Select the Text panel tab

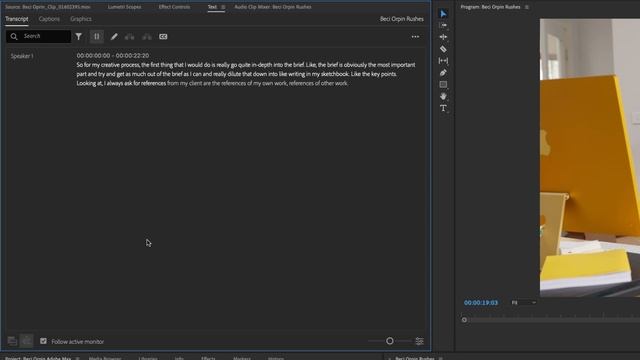click(x=212, y=7)
